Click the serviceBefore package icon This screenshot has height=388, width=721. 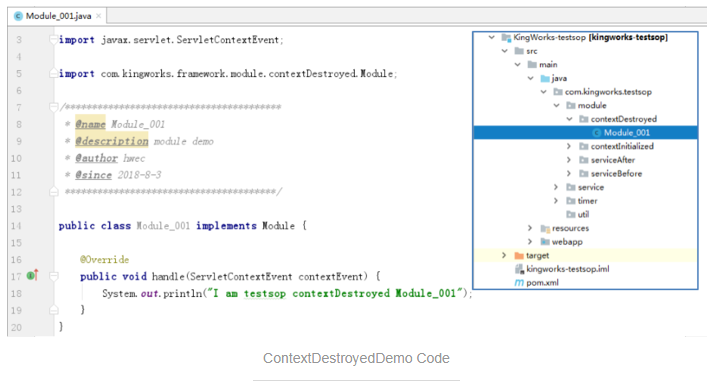click(584, 174)
